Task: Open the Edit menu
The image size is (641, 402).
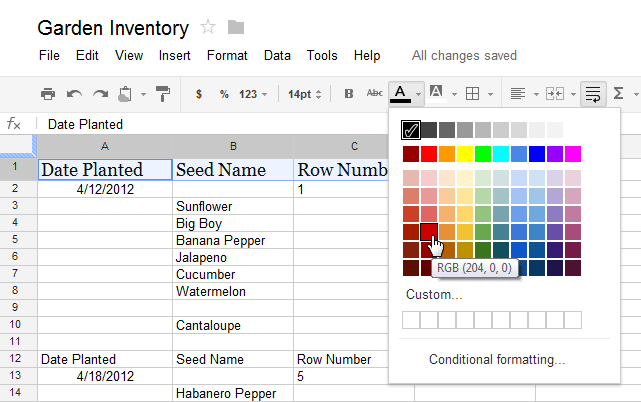Action: pos(87,55)
